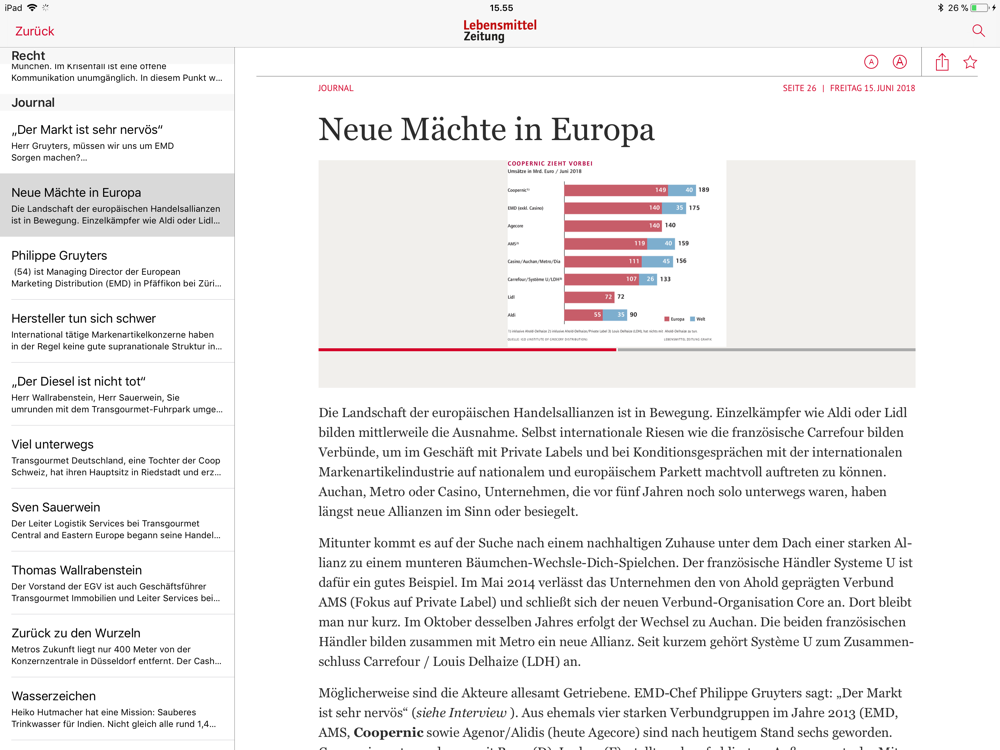Open Hersteller tun sich schwer article
The width and height of the screenshot is (1000, 750).
117,332
